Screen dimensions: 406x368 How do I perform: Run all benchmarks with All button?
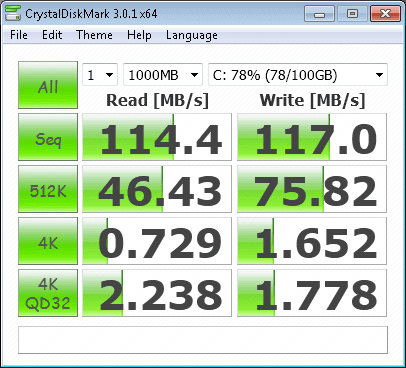click(x=48, y=85)
